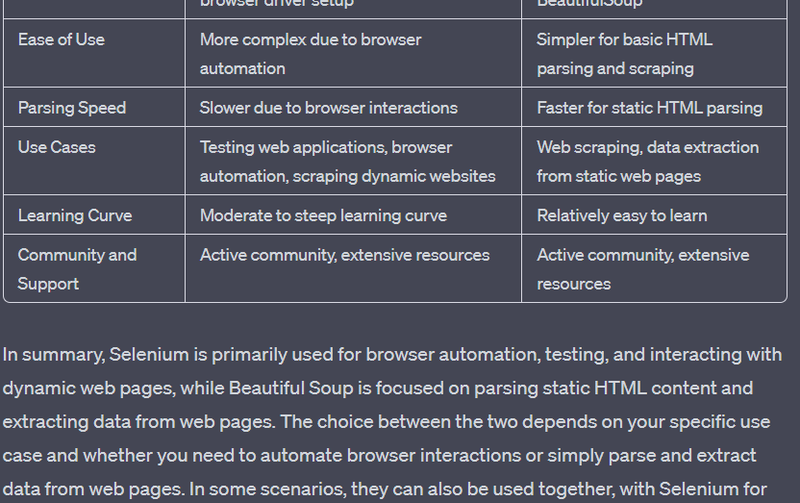The height and width of the screenshot is (503, 800).
Task: Click the "Faster for static HTML parsing" cell
Action: [649, 108]
